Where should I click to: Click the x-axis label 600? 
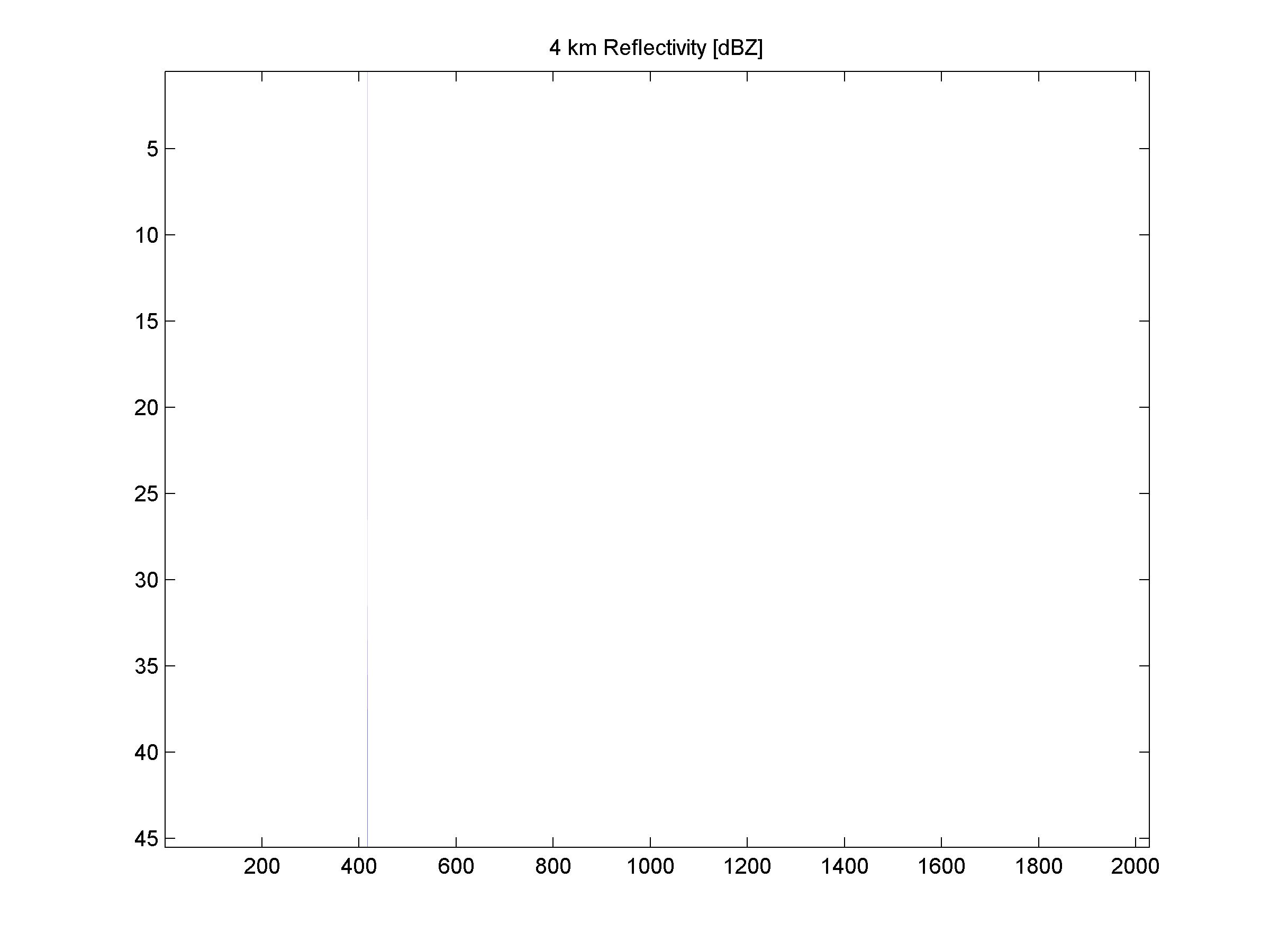(x=456, y=866)
